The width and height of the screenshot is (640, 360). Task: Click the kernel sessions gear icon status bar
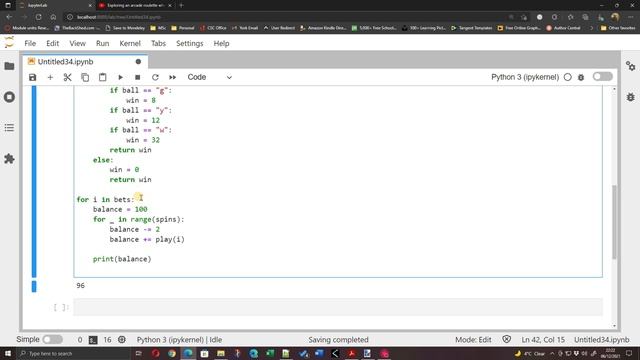tap(122, 340)
